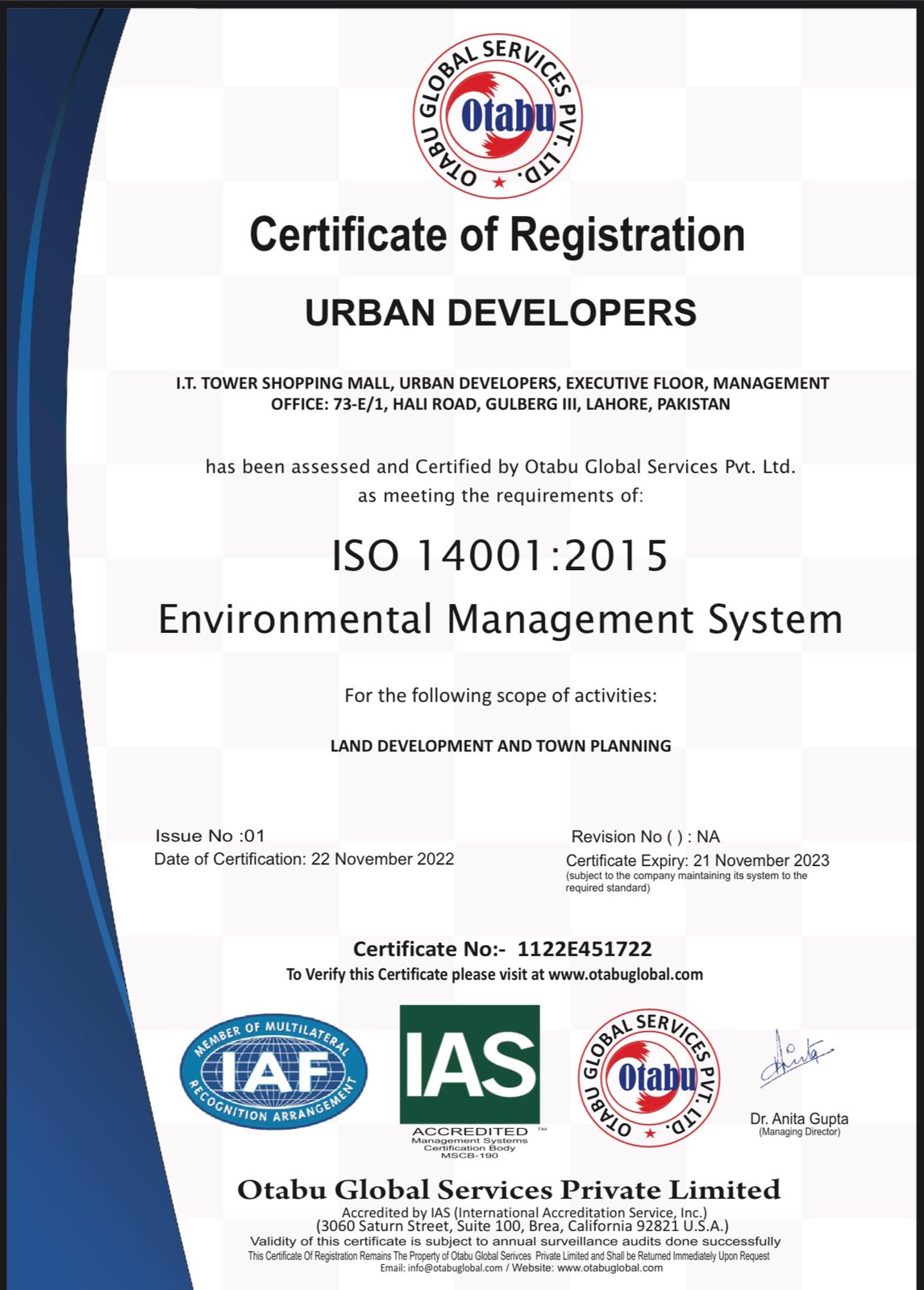Click the Certificate Expiry date text
Image resolution: width=924 pixels, height=1290 pixels.
click(697, 860)
